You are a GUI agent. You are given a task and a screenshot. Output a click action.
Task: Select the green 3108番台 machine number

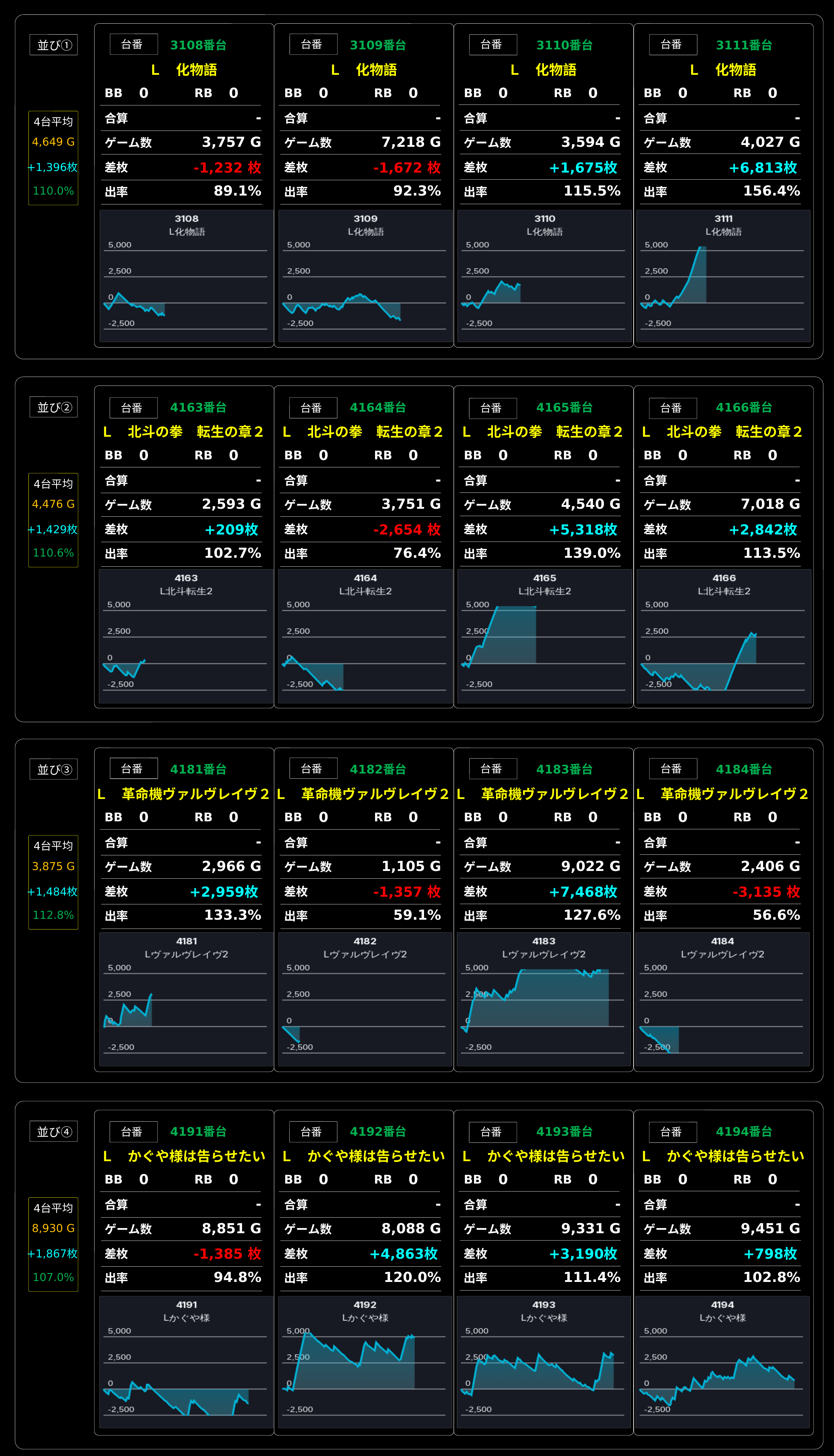198,45
